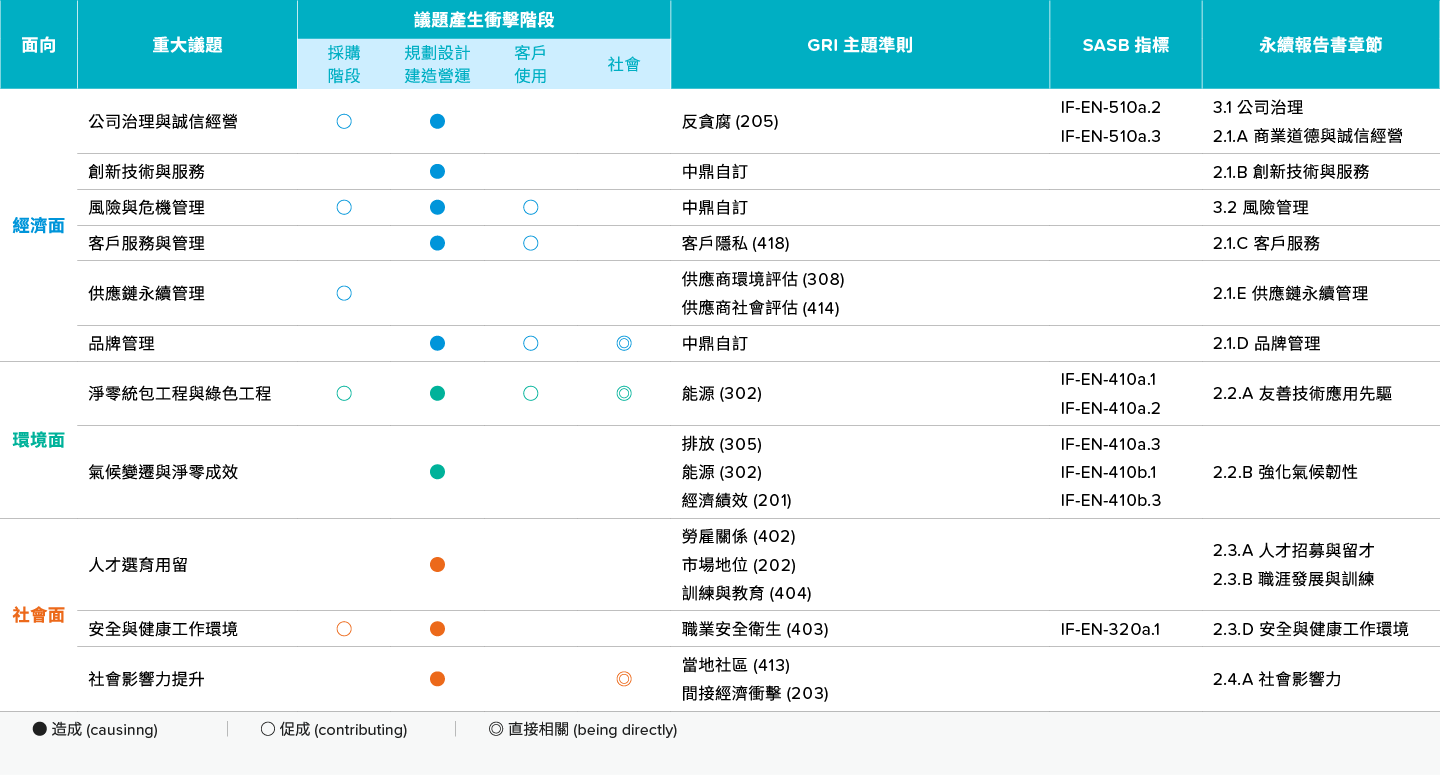The width and height of the screenshot is (1440, 775).
Task: Click the 採購階段 sub-header
Action: (x=344, y=64)
